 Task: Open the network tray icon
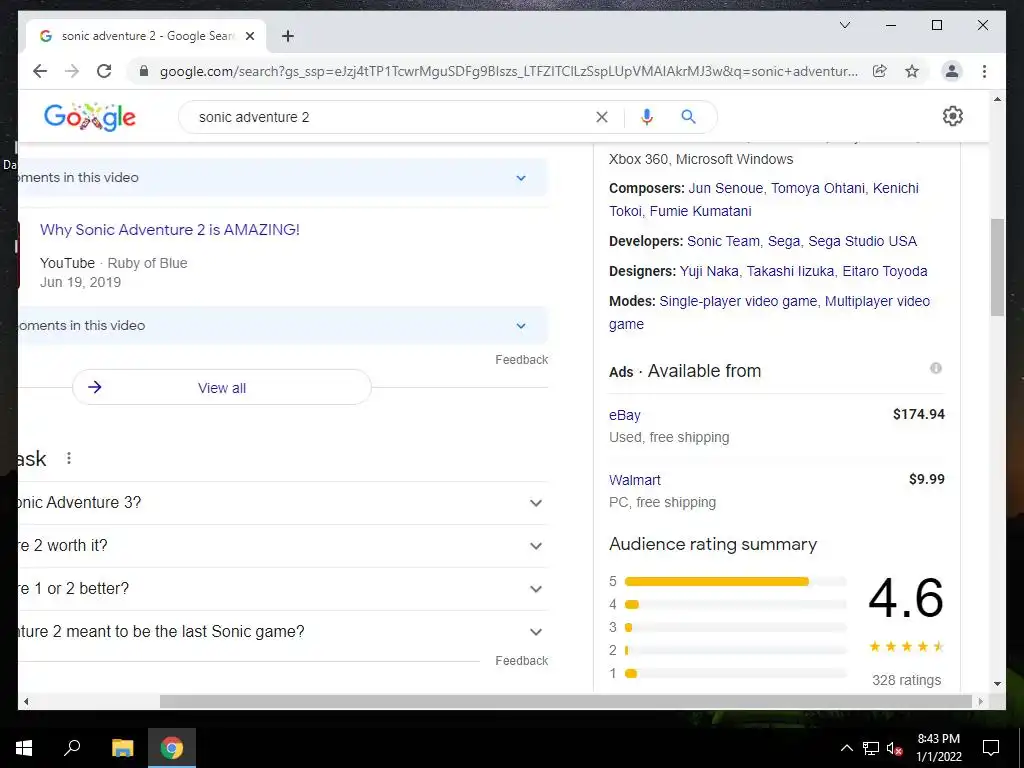click(871, 748)
